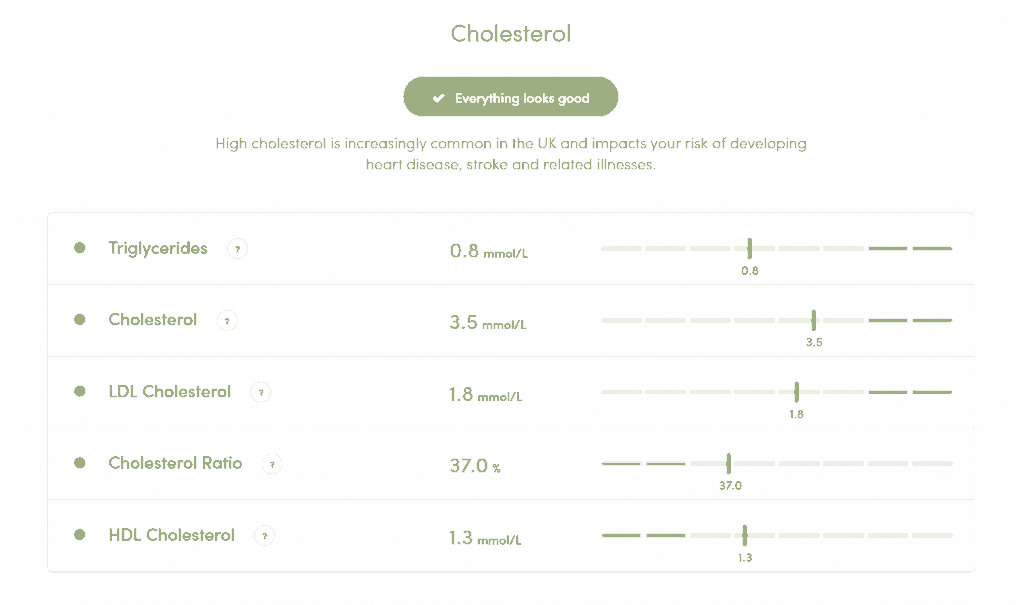Open the Cholesterol Ratio row label
Image resolution: width=1024 pixels, height=605 pixels.
pyautogui.click(x=175, y=463)
